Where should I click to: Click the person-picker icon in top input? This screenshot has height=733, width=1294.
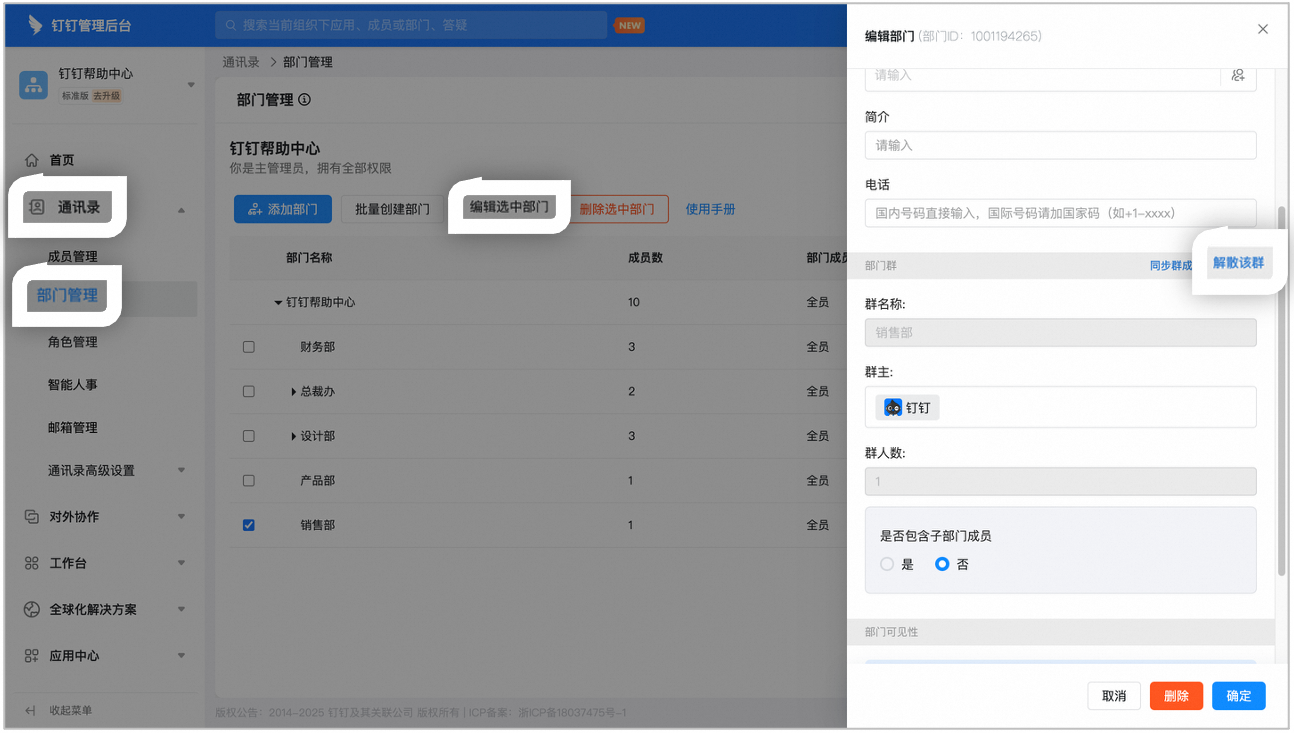(1238, 75)
